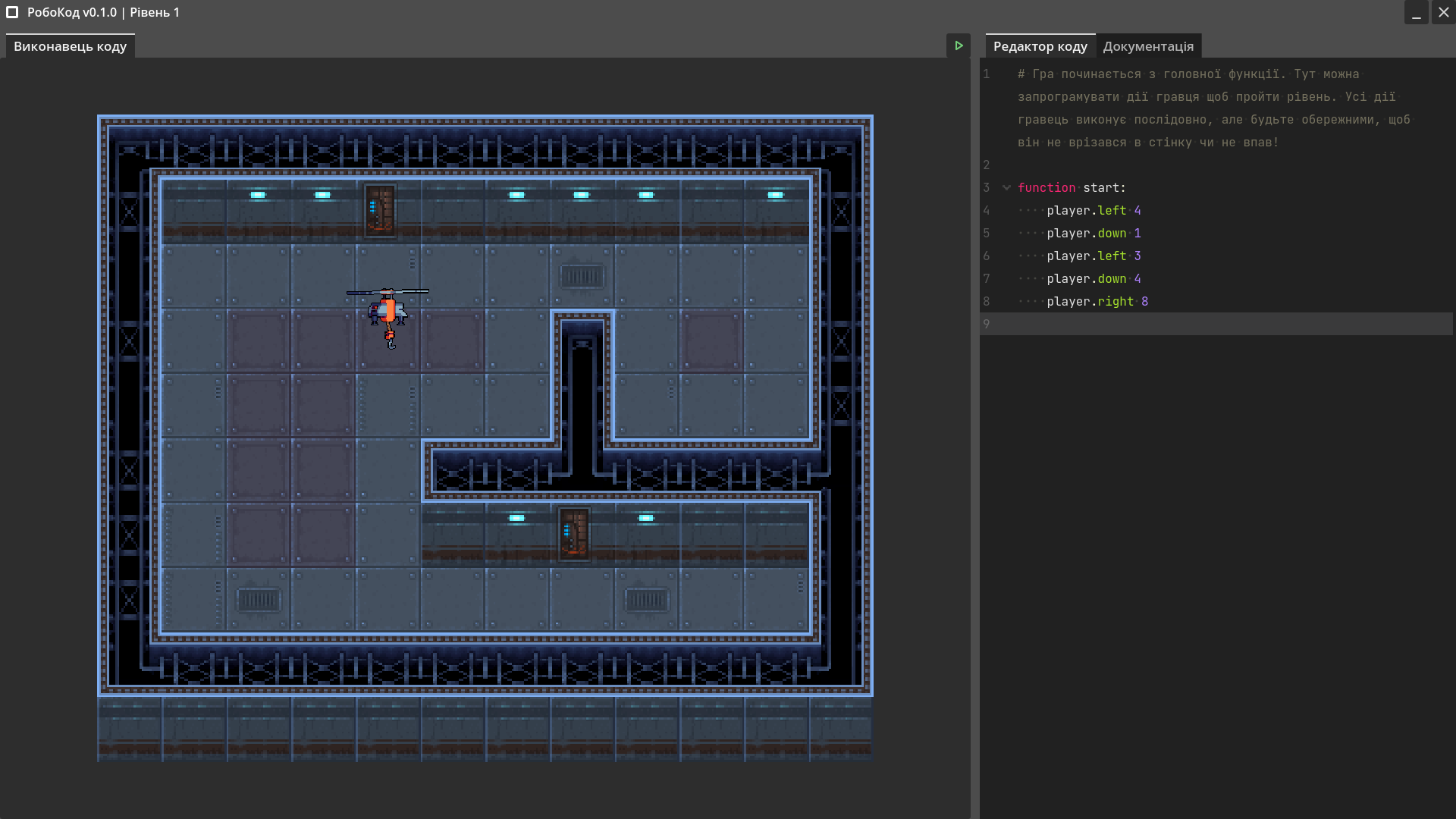Click the code line player.left 4
1456x819 pixels.
pos(1094,210)
